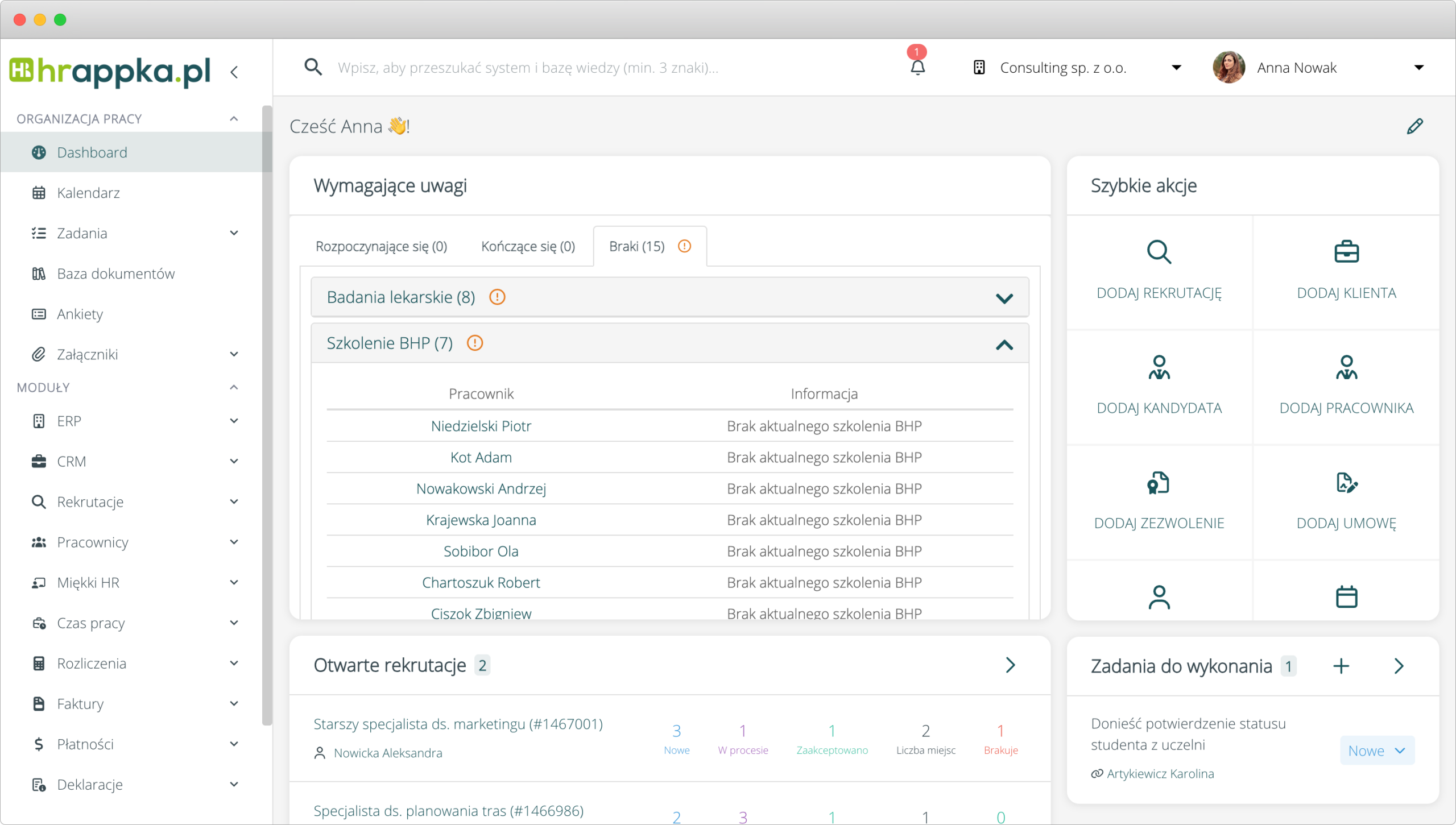Open Dashboard in the sidebar
Screen dimensions: 1456x825
(x=132, y=152)
